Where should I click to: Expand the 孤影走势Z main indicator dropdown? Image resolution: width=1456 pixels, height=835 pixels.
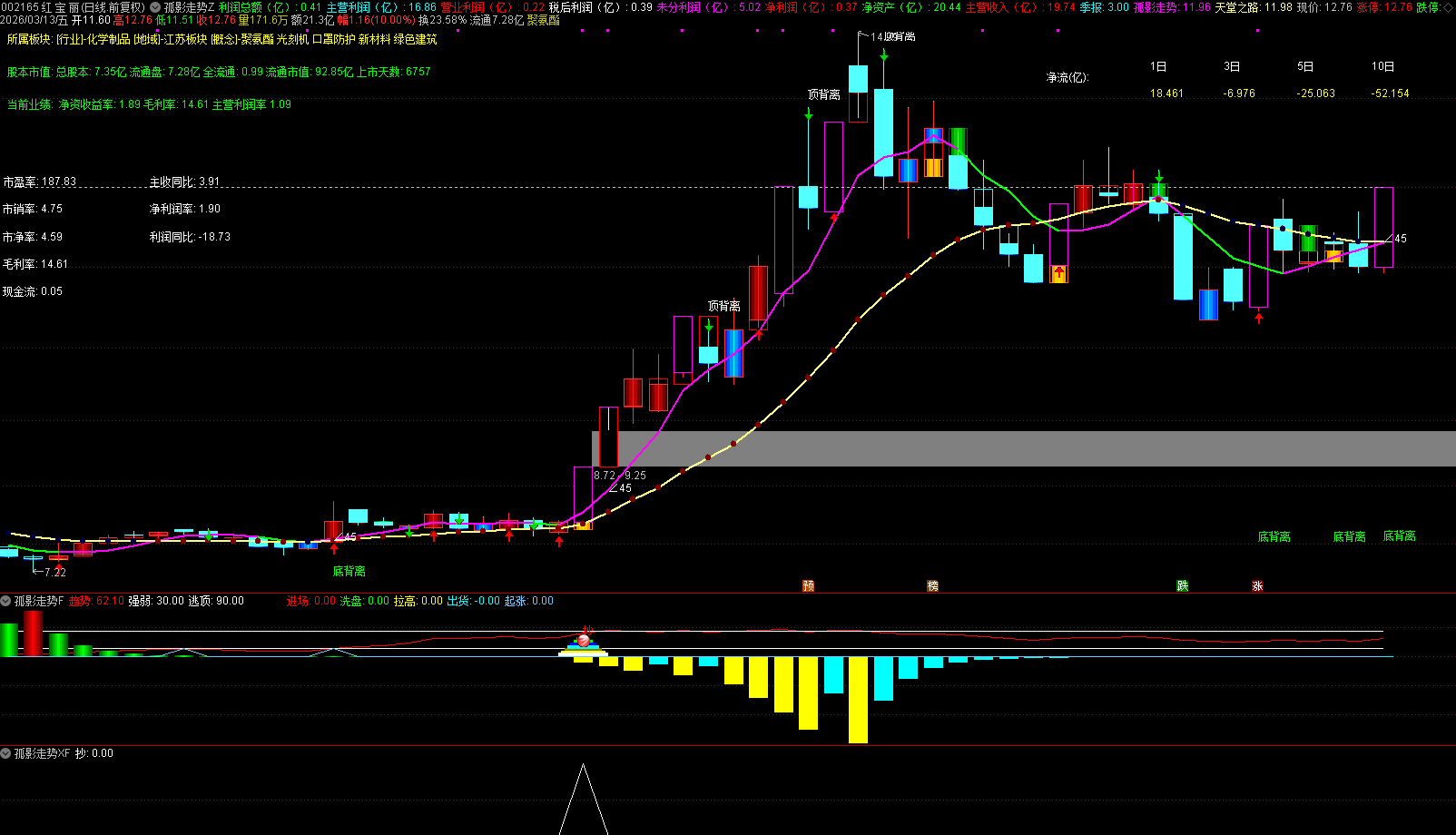[155, 7]
